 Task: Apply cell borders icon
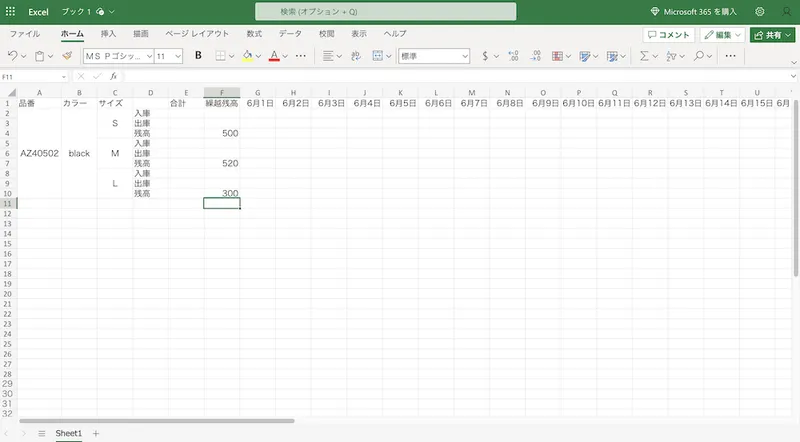point(220,56)
